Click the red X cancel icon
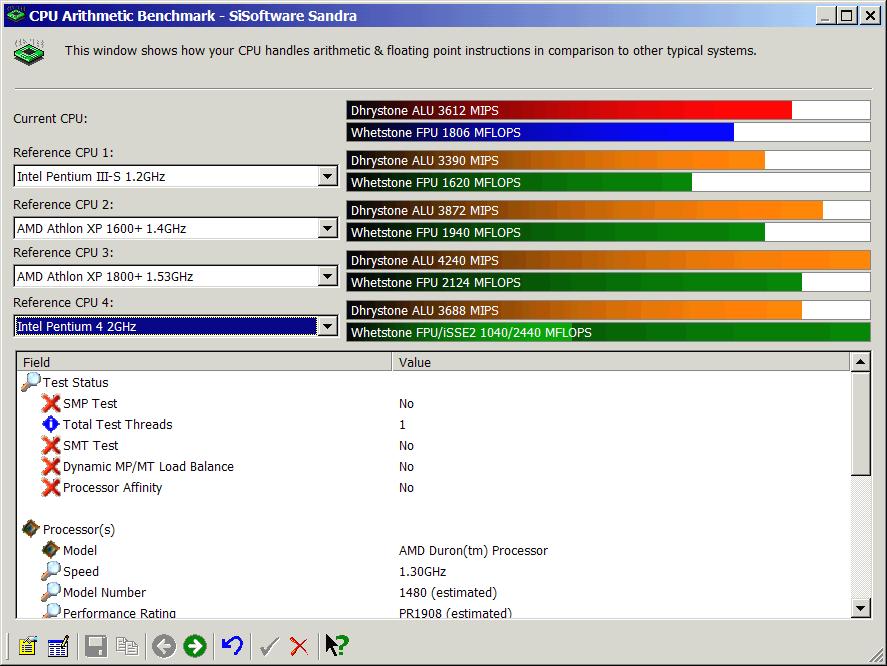Viewport: 887px width, 666px height. tap(299, 646)
